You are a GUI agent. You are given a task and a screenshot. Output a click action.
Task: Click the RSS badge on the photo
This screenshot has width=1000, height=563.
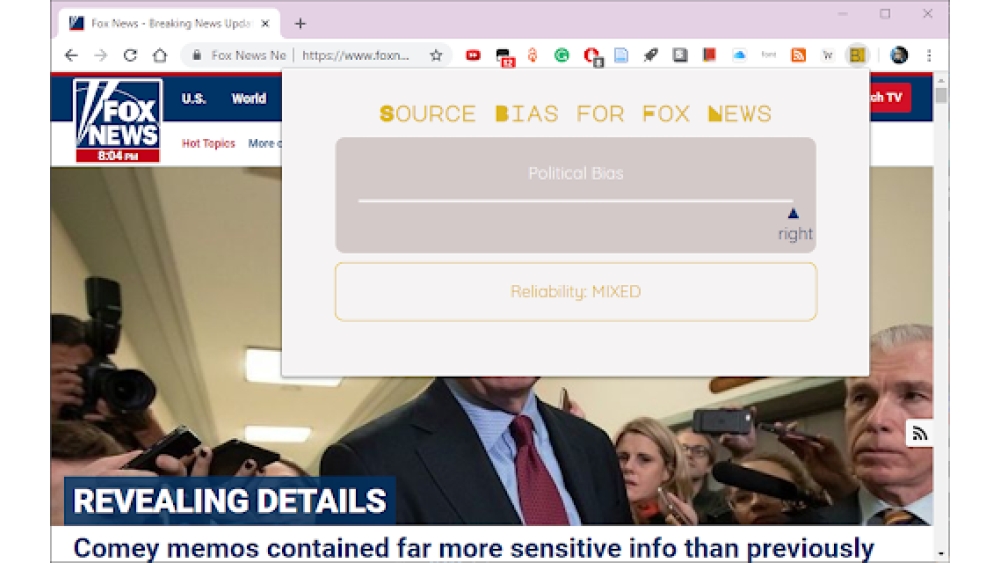click(919, 433)
